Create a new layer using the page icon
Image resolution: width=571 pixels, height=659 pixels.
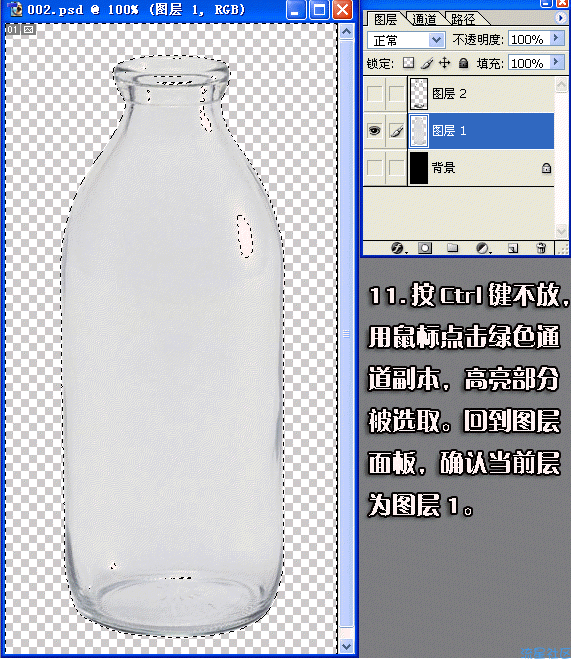click(513, 248)
